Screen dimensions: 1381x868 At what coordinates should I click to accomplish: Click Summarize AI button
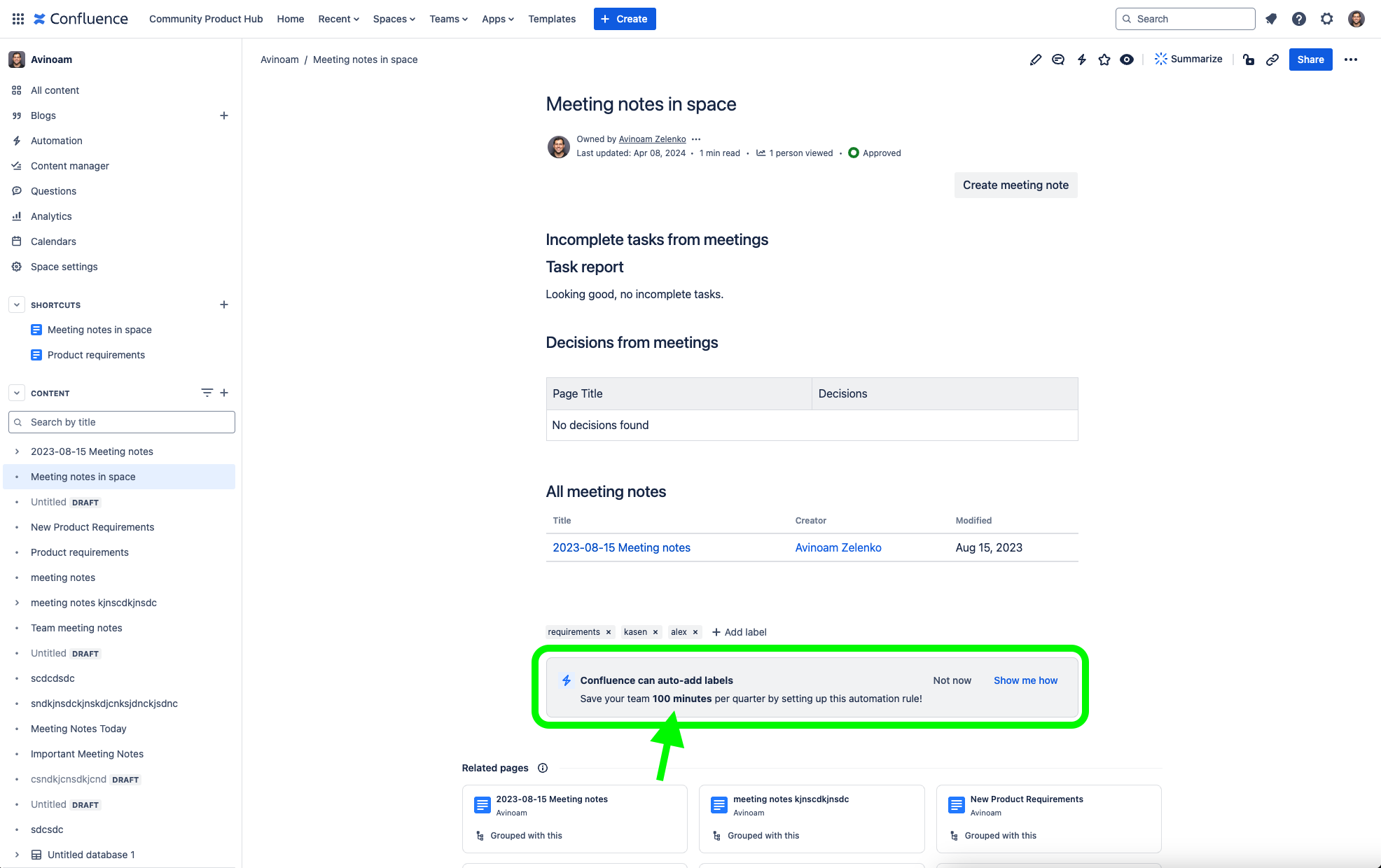coord(1188,59)
